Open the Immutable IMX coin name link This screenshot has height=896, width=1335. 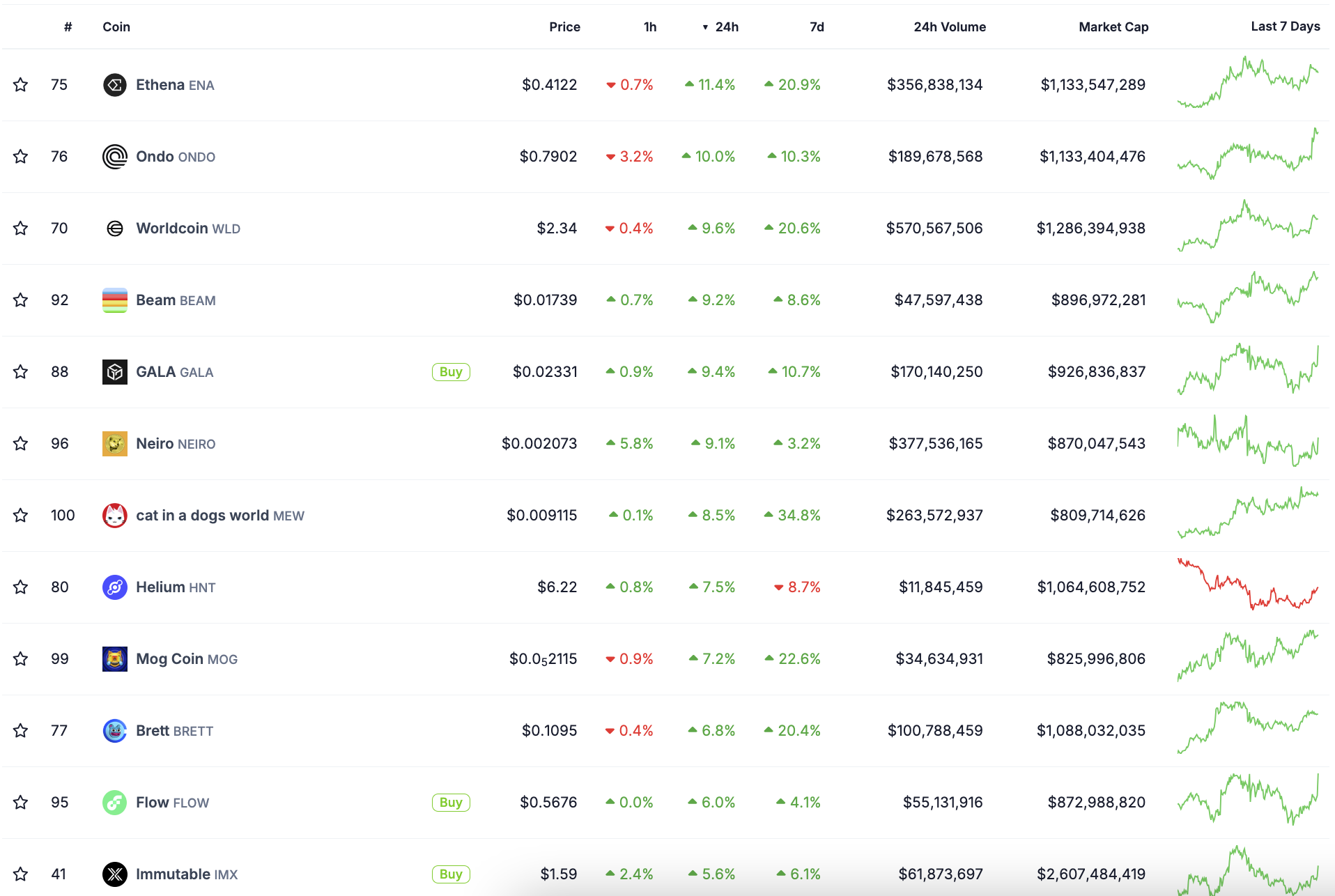[187, 874]
